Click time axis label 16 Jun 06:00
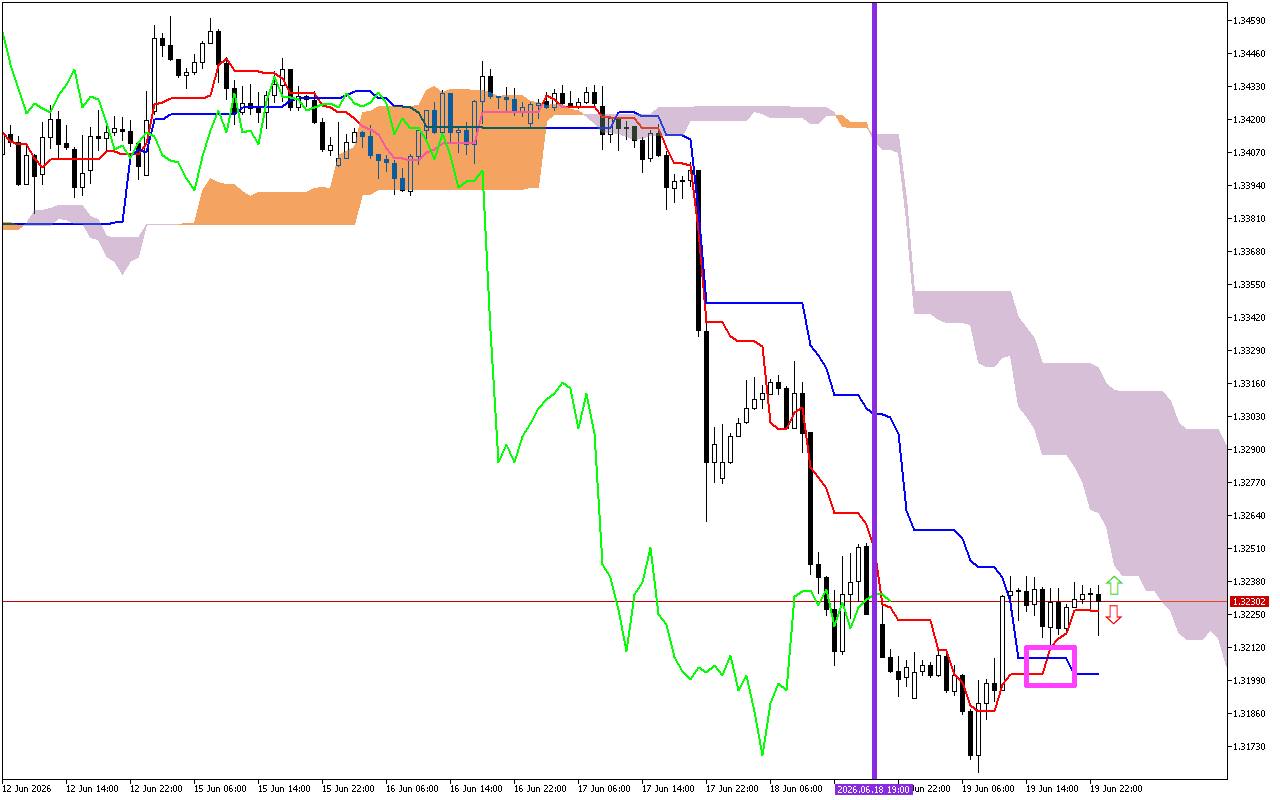1280x800 pixels. 411,789
